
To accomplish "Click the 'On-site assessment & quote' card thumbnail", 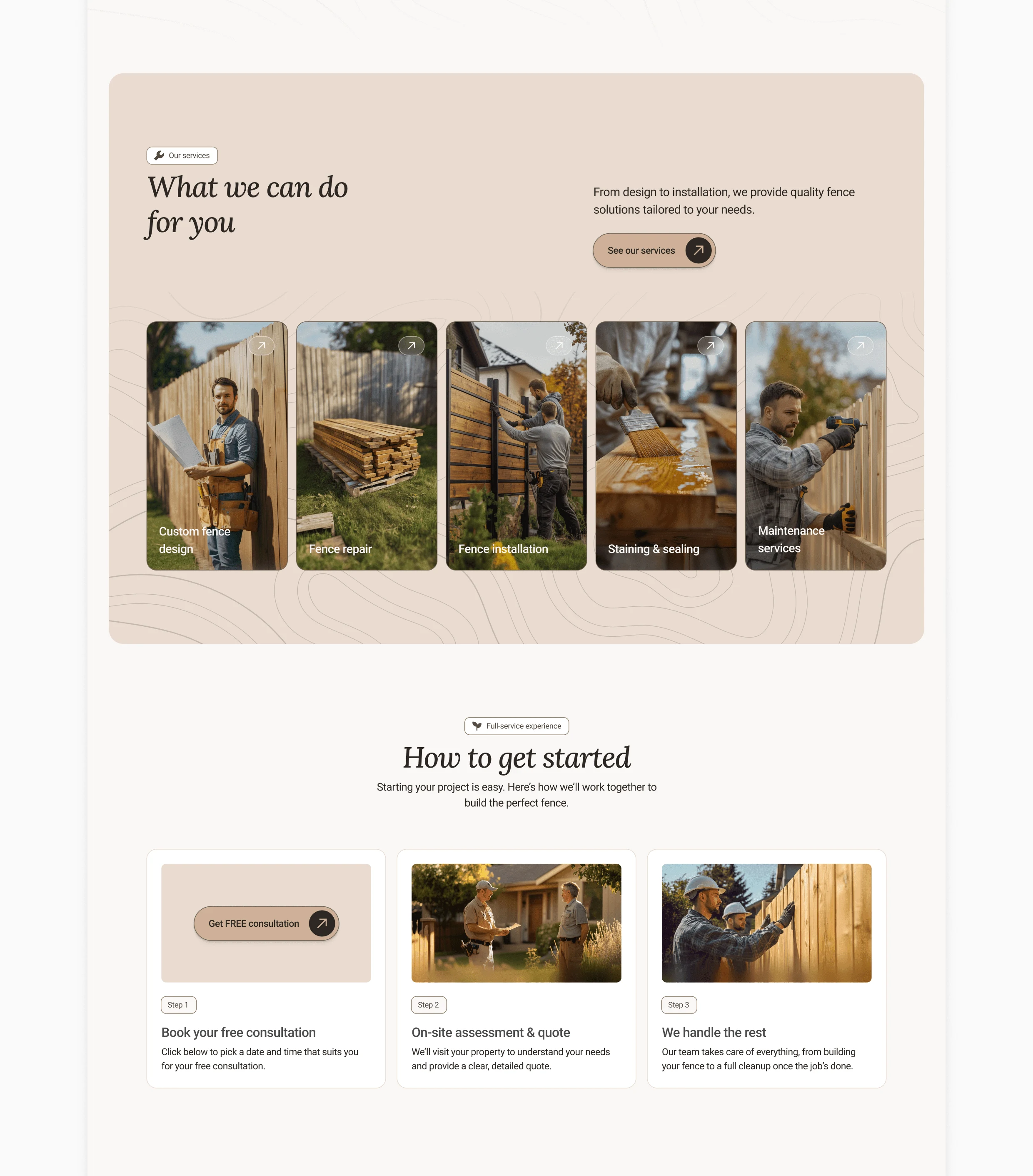I will (x=516, y=922).
